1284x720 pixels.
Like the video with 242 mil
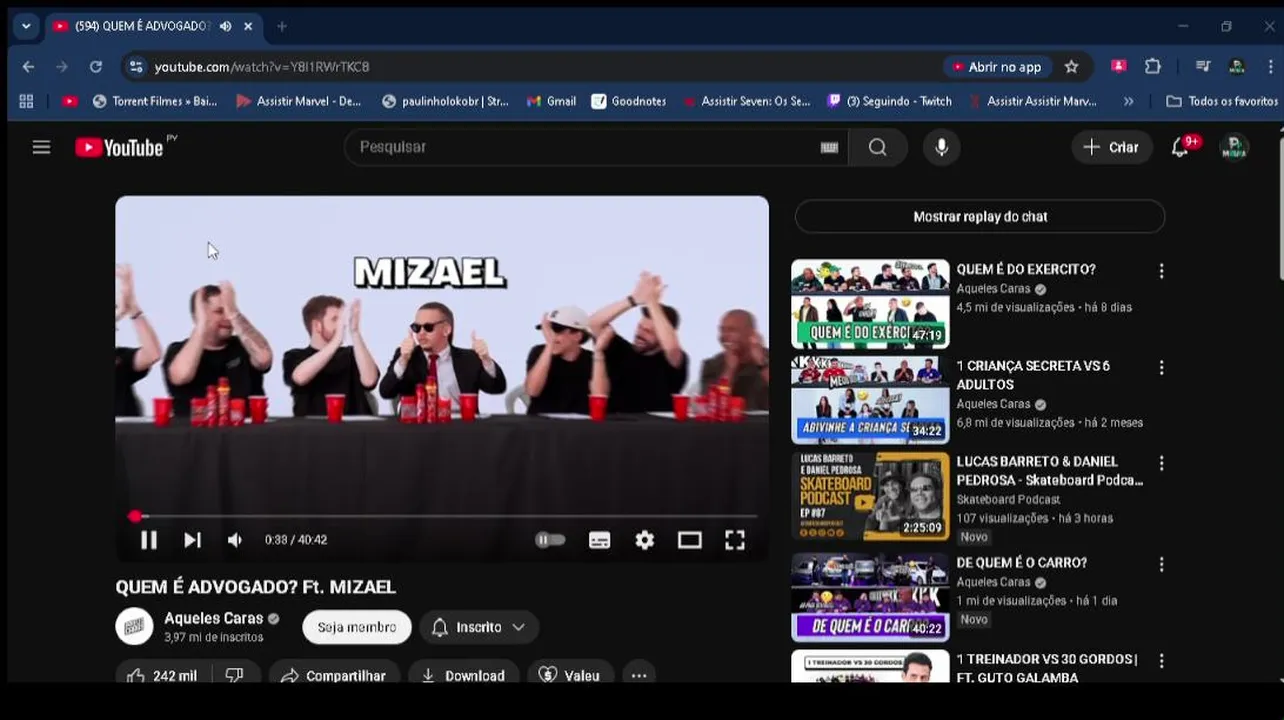pos(163,675)
